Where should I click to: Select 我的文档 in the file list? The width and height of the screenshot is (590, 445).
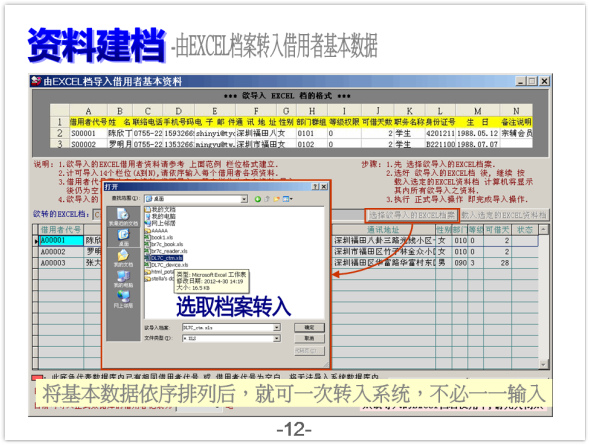[x=160, y=210]
